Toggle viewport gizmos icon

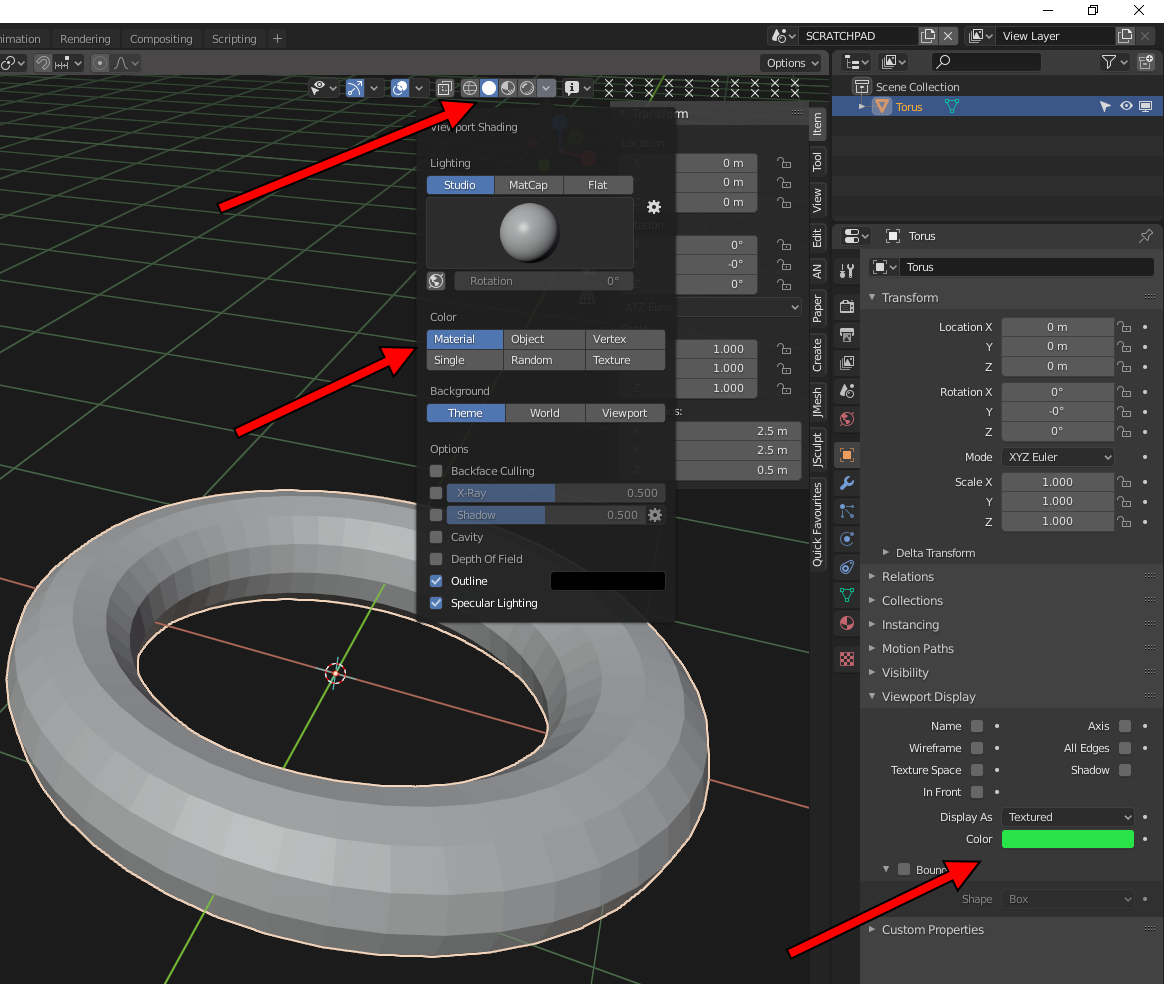coord(355,88)
